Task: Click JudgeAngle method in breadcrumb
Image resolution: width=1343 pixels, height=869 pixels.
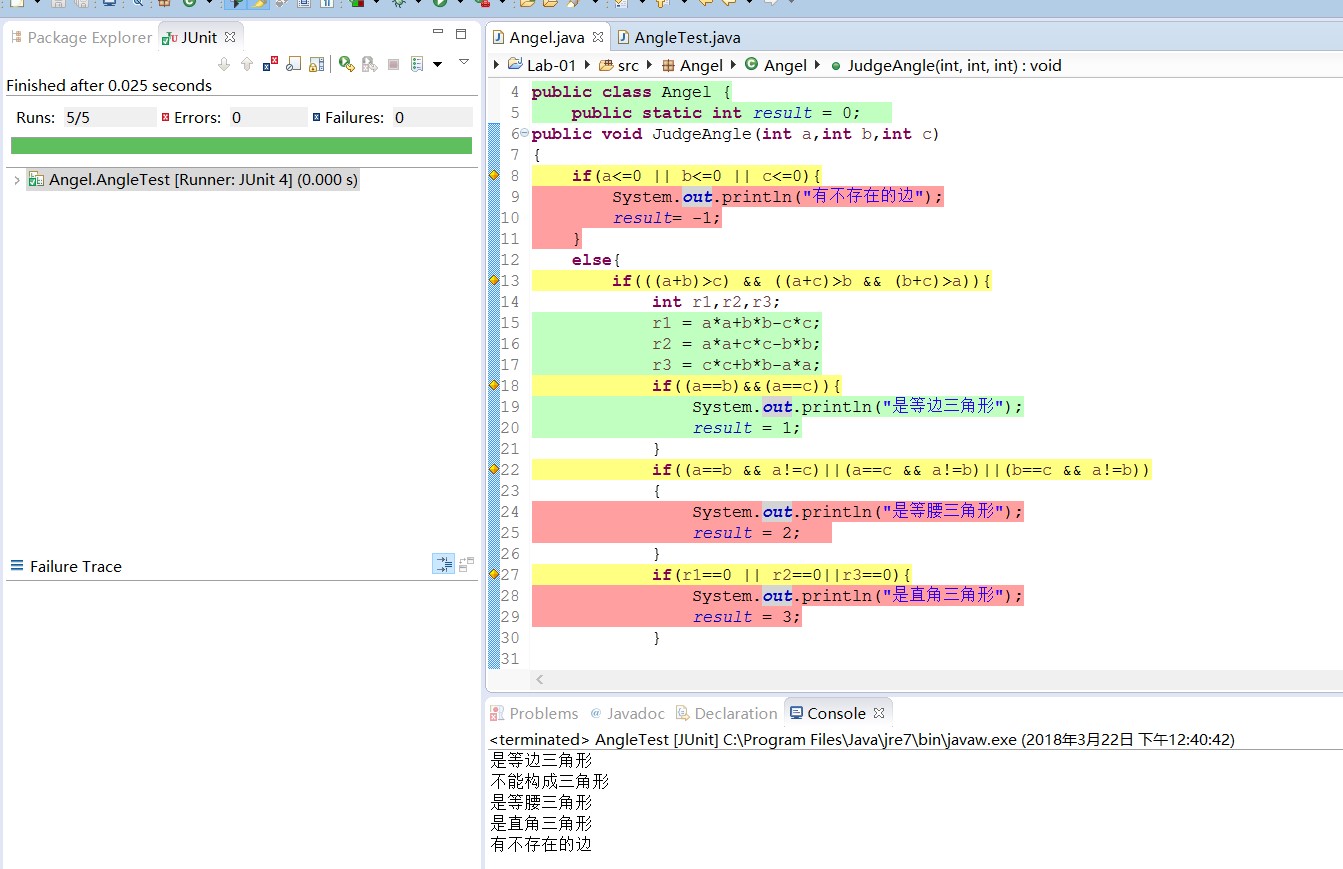Action: [953, 65]
